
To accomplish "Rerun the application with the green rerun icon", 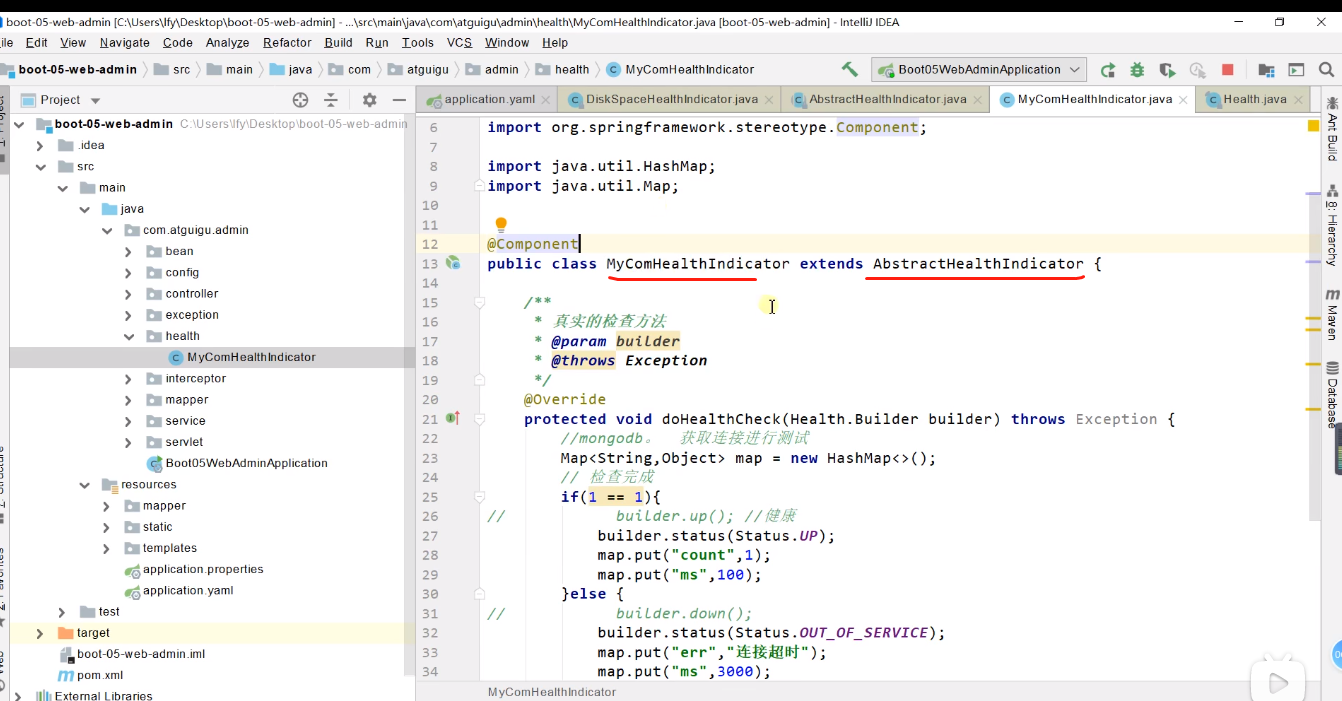I will tap(1108, 70).
